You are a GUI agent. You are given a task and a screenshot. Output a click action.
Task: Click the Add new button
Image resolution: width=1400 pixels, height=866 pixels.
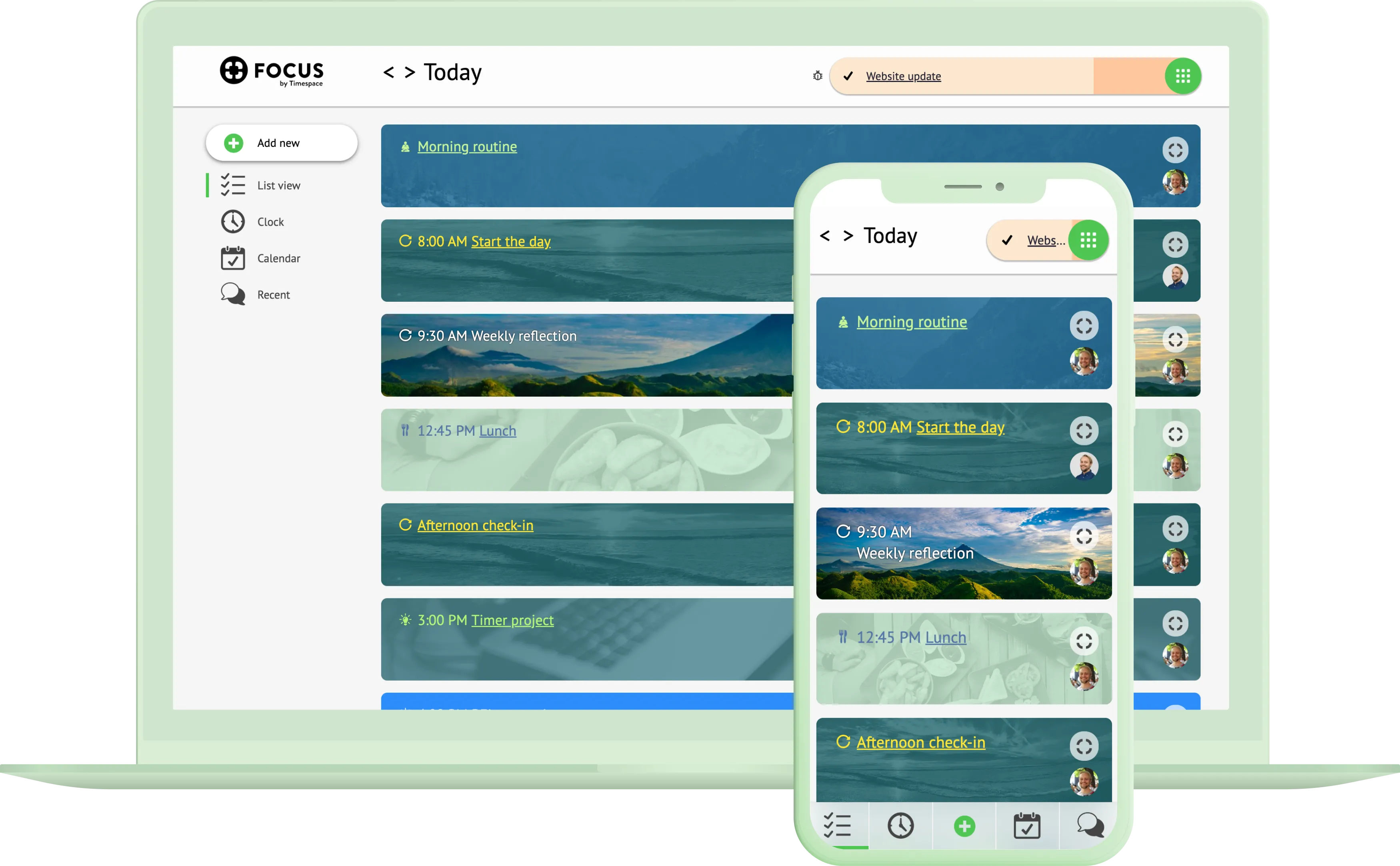282,142
